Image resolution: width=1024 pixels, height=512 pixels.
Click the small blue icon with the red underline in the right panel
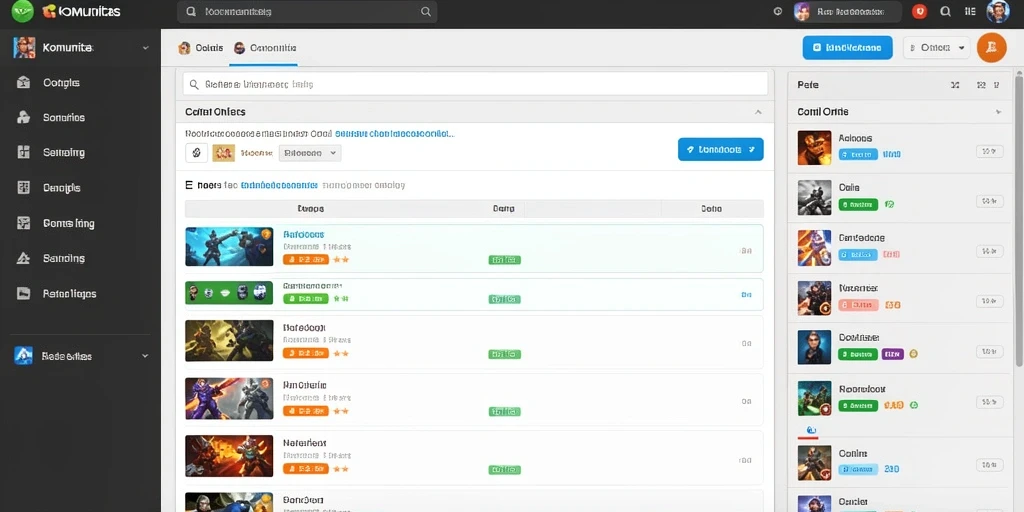[811, 430]
